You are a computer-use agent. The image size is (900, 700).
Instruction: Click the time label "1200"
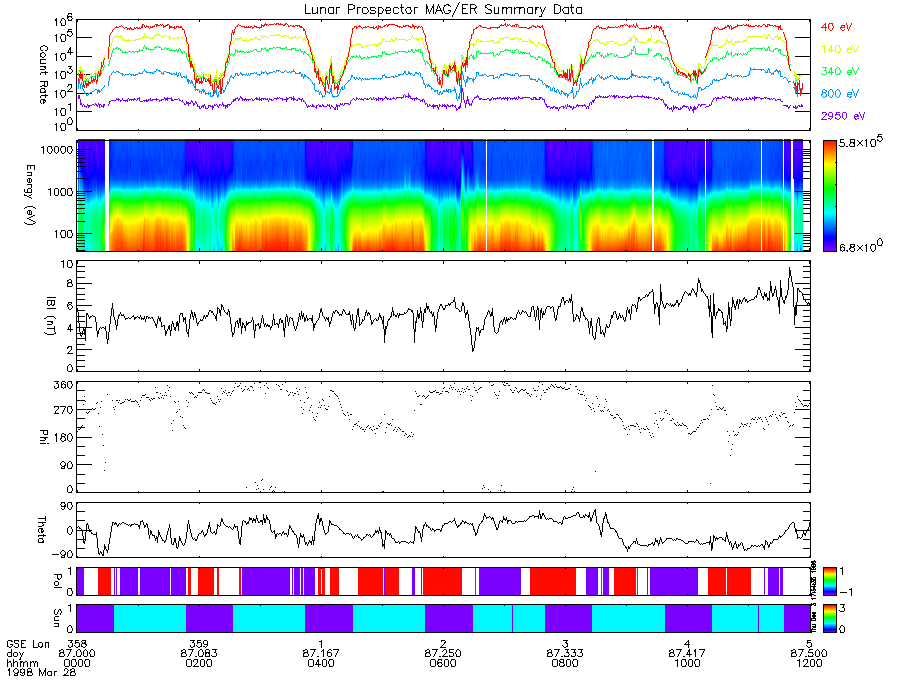809,663
